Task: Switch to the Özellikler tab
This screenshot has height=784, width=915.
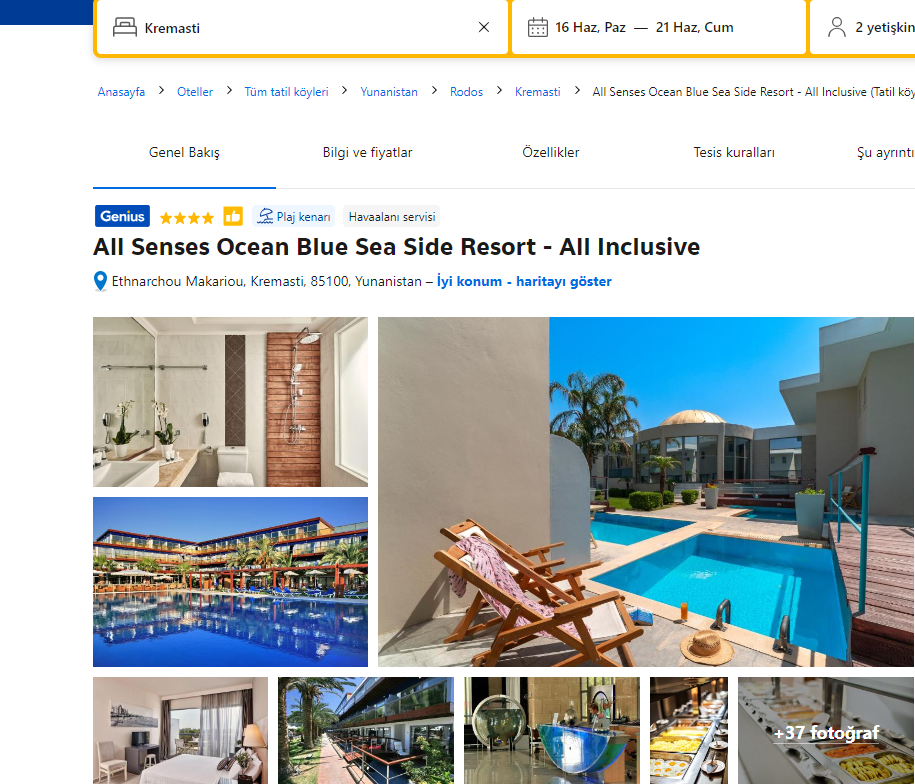Action: pyautogui.click(x=551, y=152)
